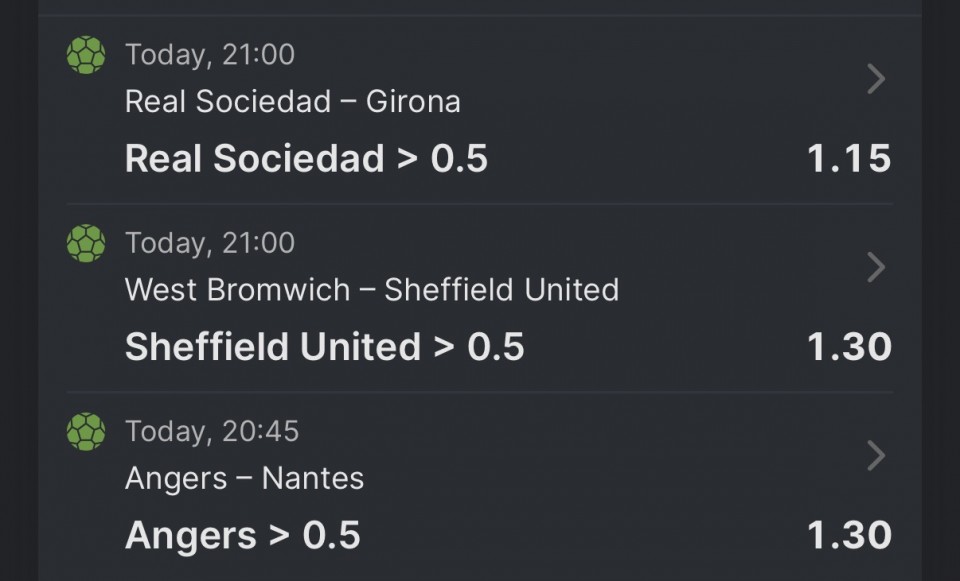Image resolution: width=960 pixels, height=581 pixels.
Task: Open the West Bromwich – Sheffield United fixture title
Action: point(371,290)
